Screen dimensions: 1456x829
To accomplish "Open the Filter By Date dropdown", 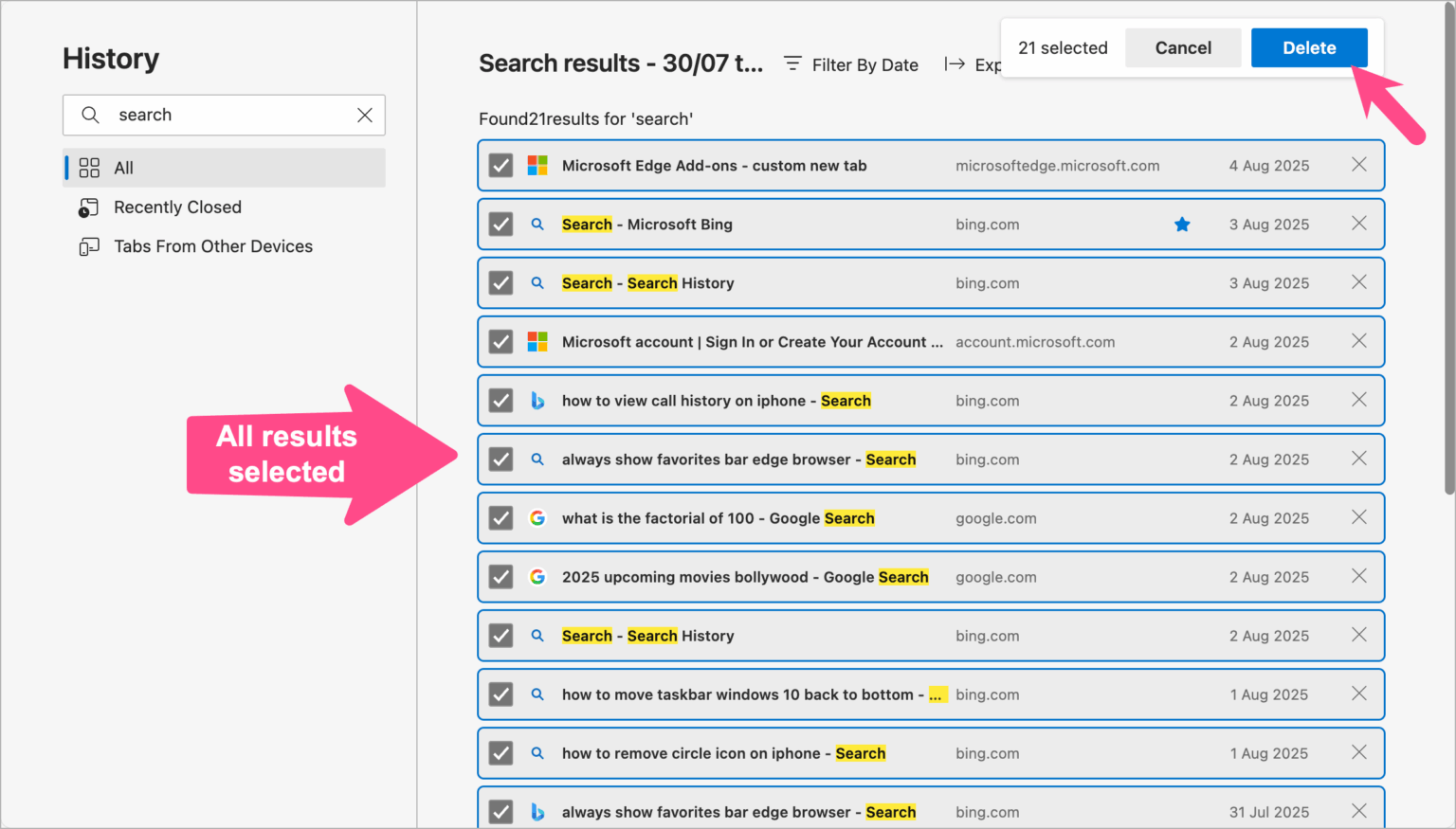I will pos(850,64).
